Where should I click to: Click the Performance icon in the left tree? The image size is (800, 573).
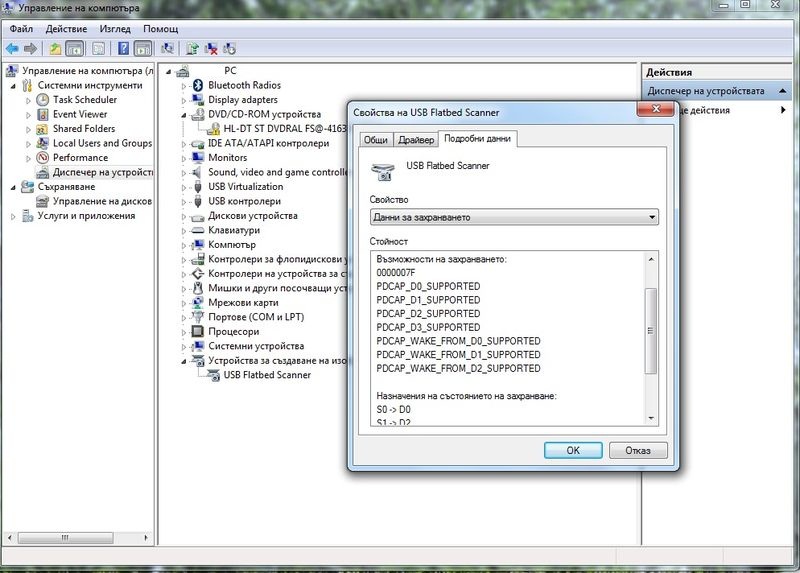(x=43, y=158)
